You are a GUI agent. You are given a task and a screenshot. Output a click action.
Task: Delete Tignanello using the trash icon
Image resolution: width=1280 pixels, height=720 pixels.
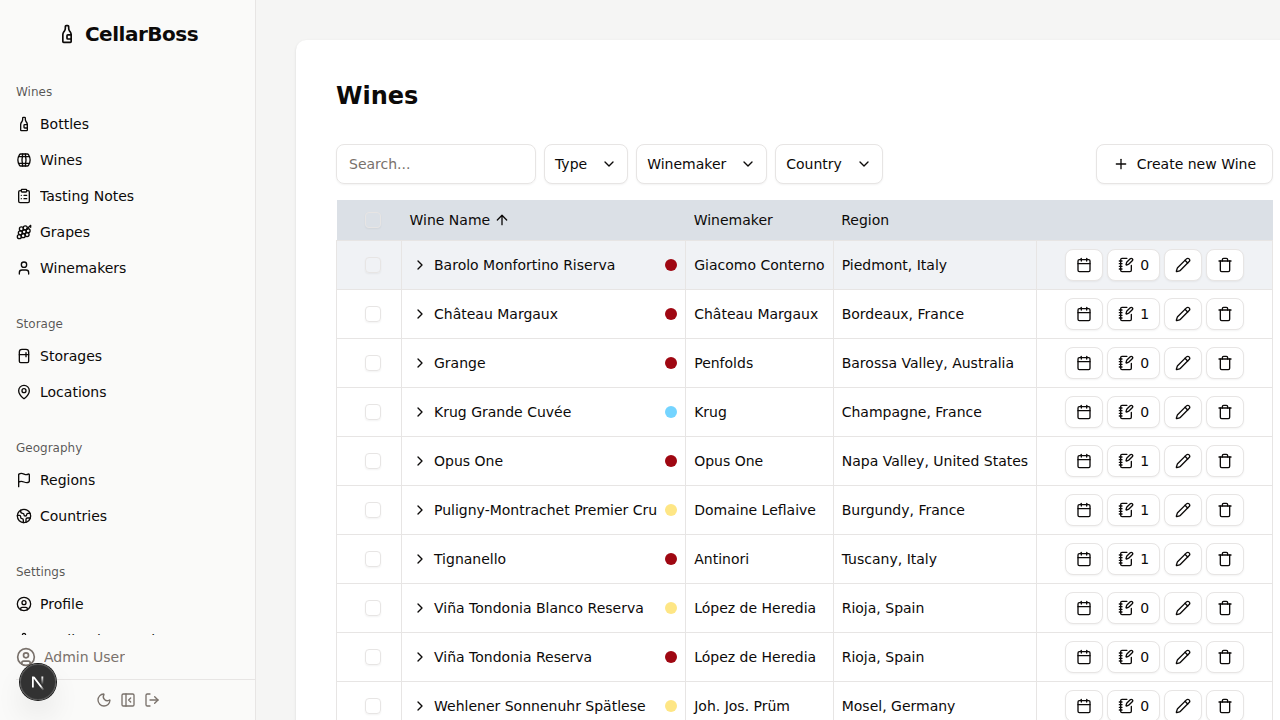[1225, 559]
